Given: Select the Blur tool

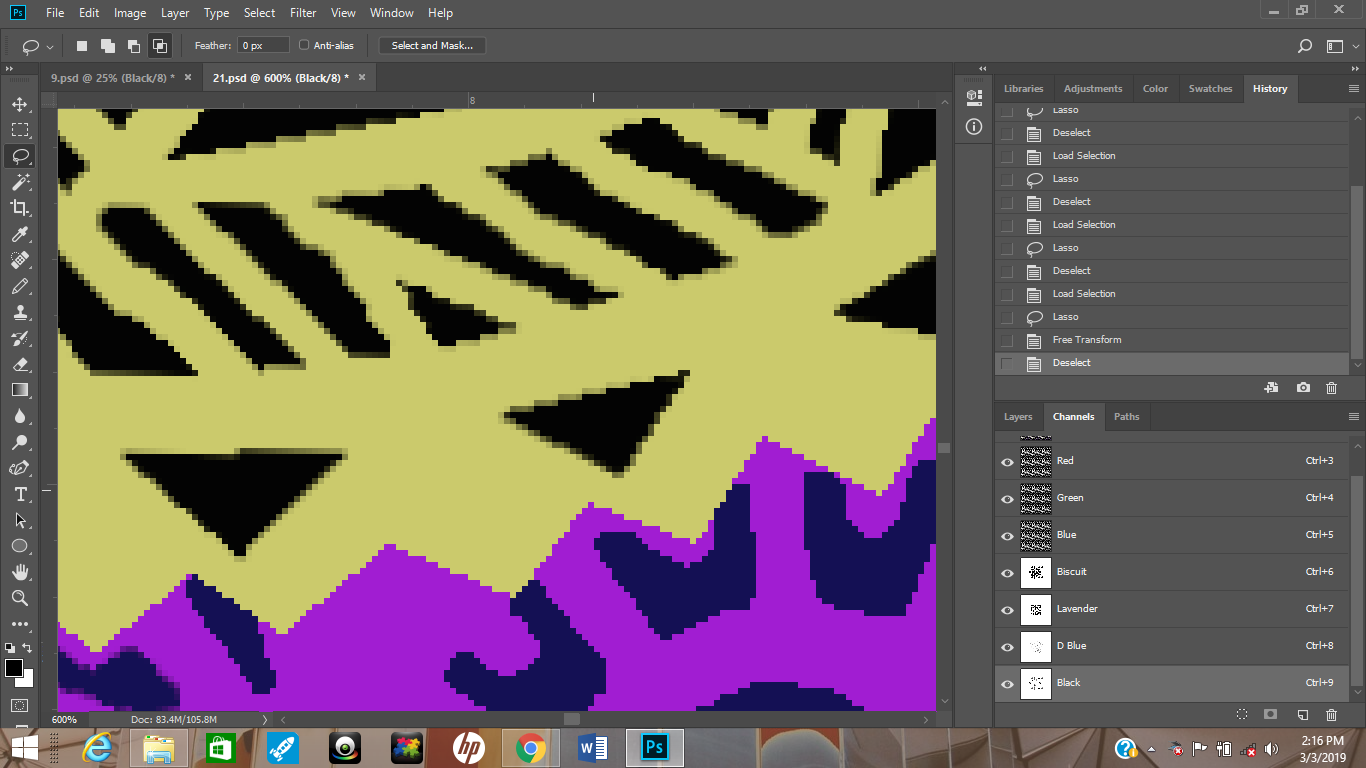Looking at the screenshot, I should pos(20,416).
